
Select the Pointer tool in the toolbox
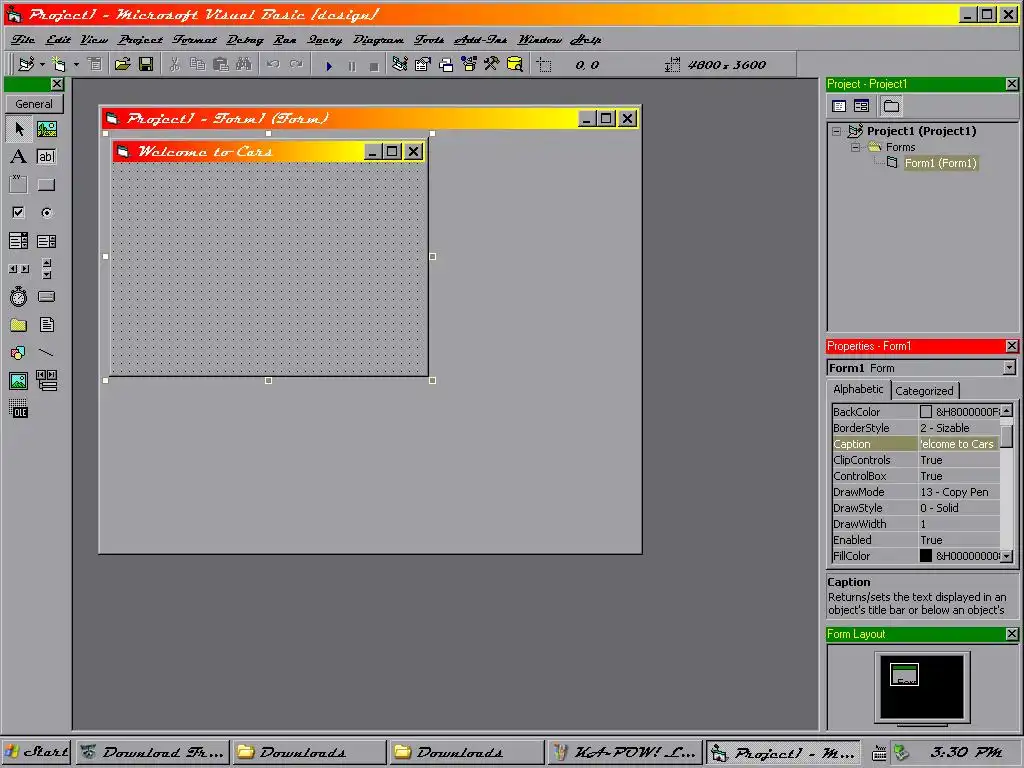click(x=19, y=129)
